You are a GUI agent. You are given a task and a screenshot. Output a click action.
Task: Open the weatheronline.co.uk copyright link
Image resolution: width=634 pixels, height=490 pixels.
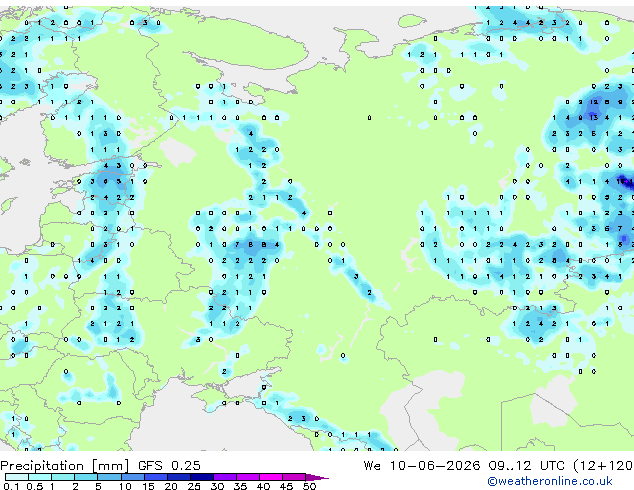(x=550, y=481)
